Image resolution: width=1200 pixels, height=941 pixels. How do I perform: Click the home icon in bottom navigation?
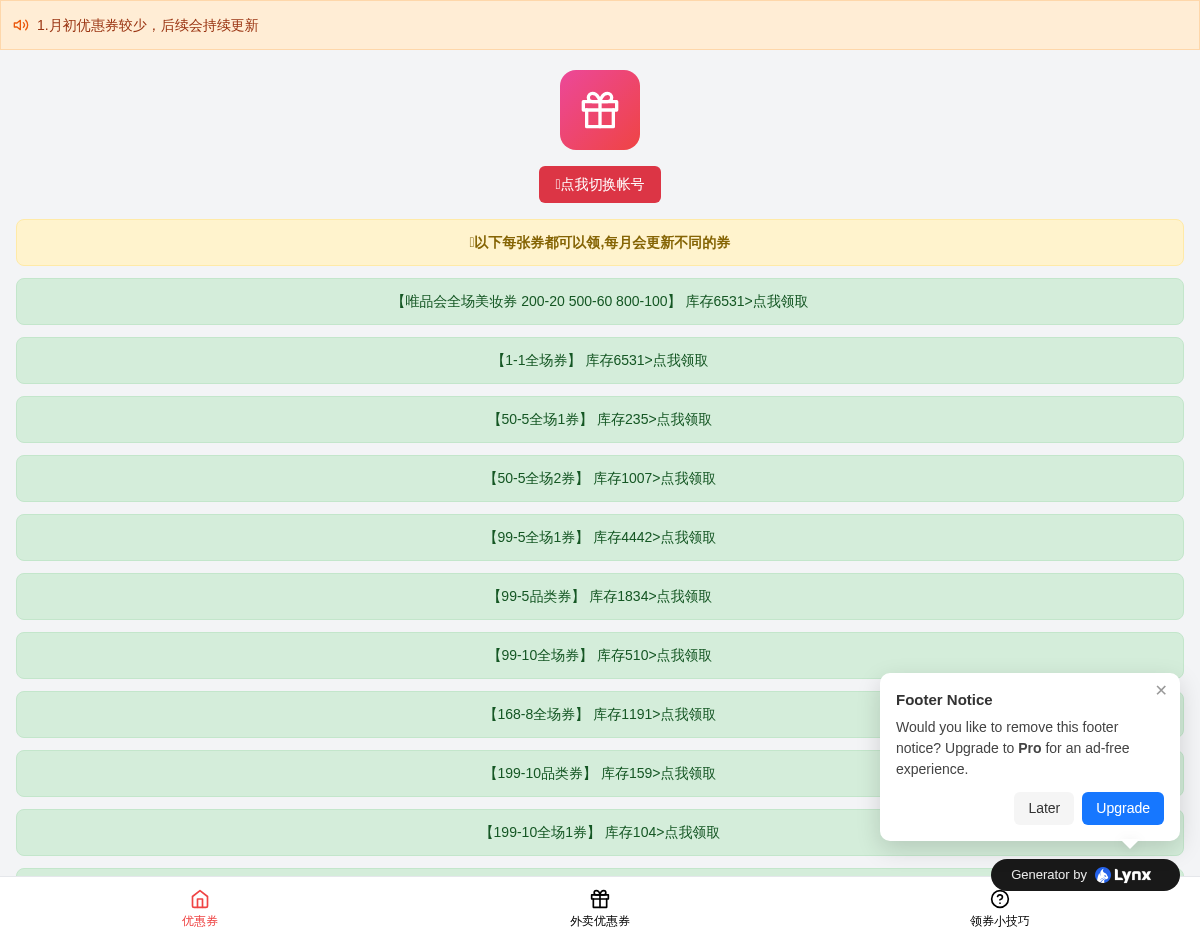(200, 899)
